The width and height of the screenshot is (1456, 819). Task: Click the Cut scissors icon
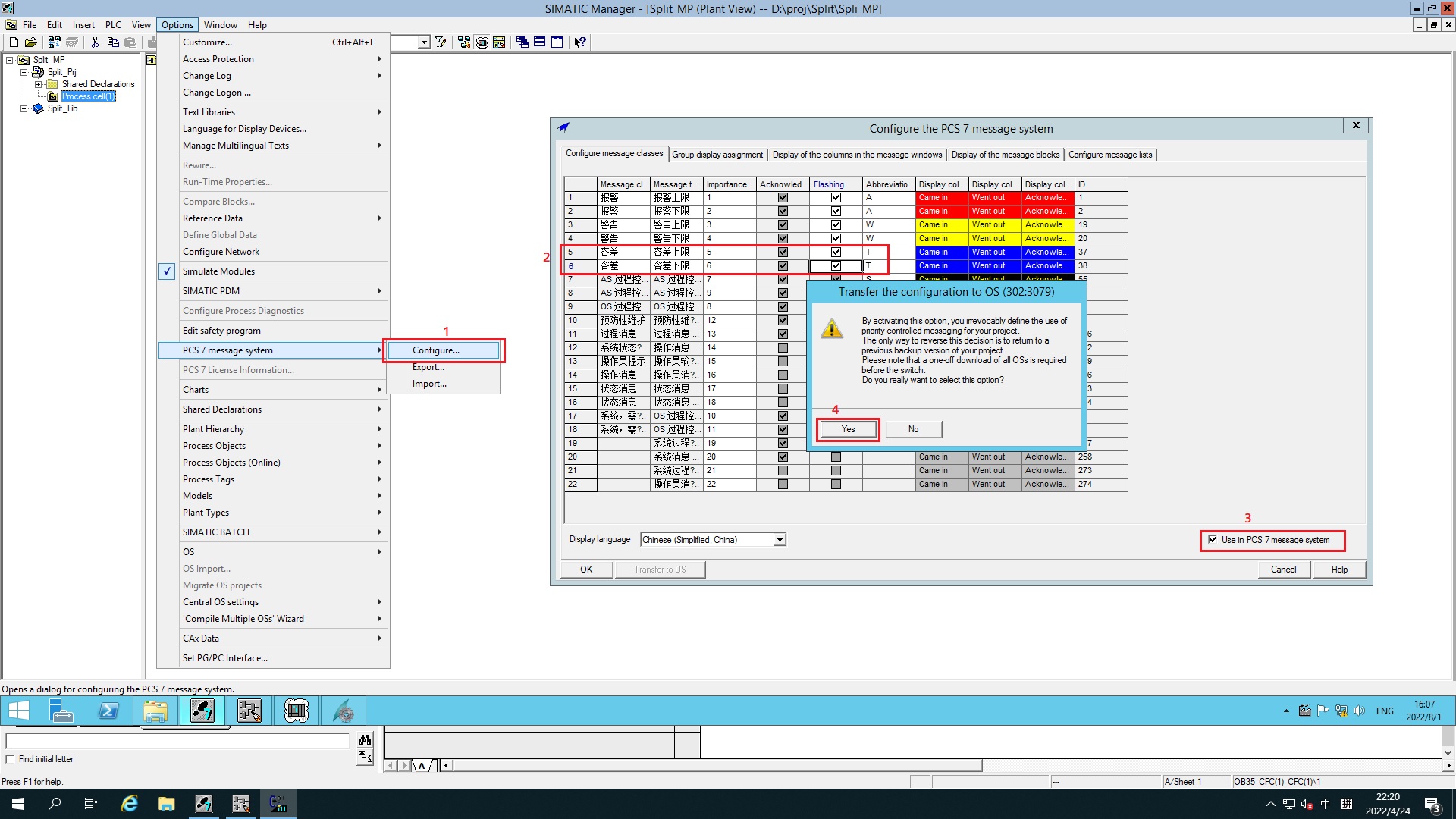(95, 42)
